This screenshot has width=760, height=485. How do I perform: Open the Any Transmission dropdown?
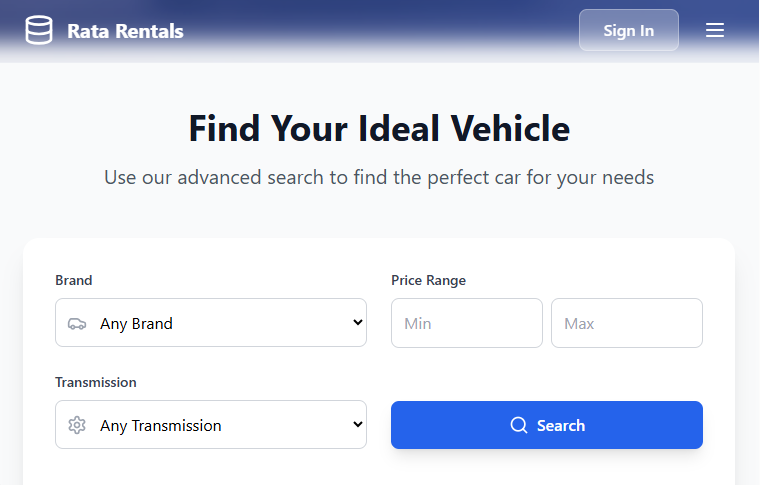click(x=211, y=424)
